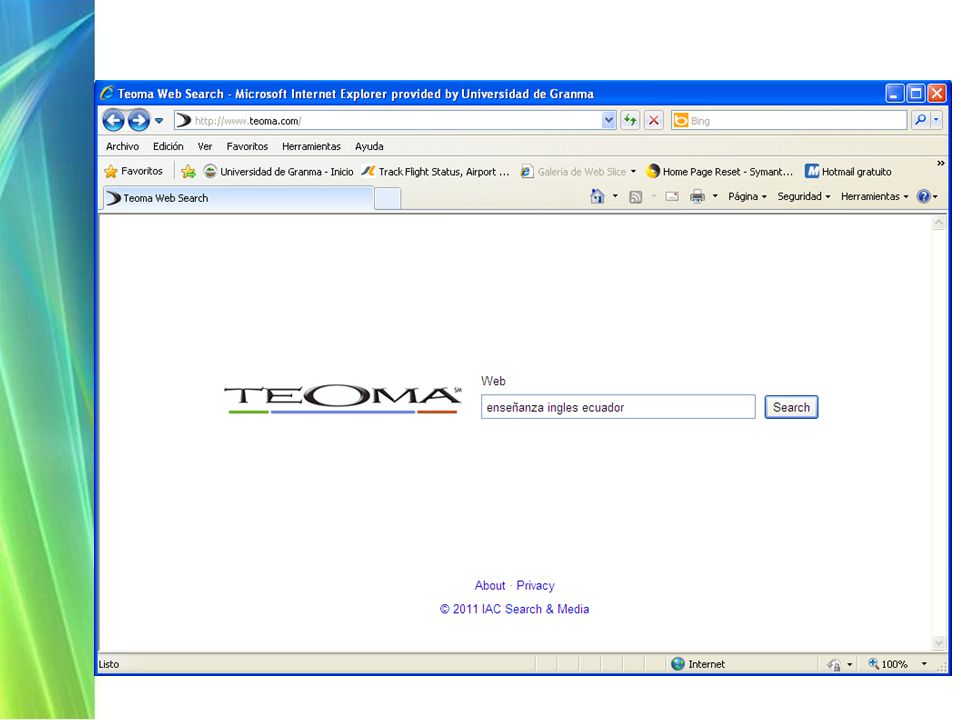The width and height of the screenshot is (960, 720).
Task: Click the RSS feeds icon
Action: 636,197
